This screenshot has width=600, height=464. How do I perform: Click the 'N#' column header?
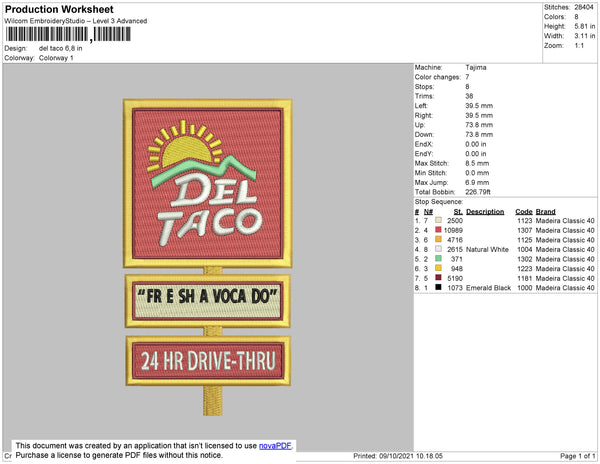(x=428, y=212)
